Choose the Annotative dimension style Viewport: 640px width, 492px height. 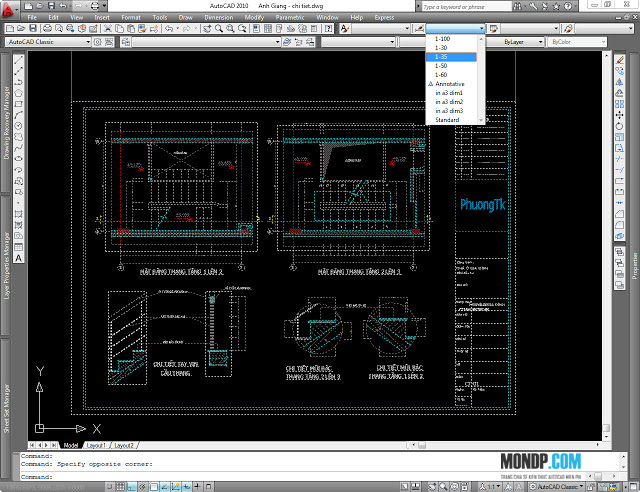pyautogui.click(x=451, y=84)
